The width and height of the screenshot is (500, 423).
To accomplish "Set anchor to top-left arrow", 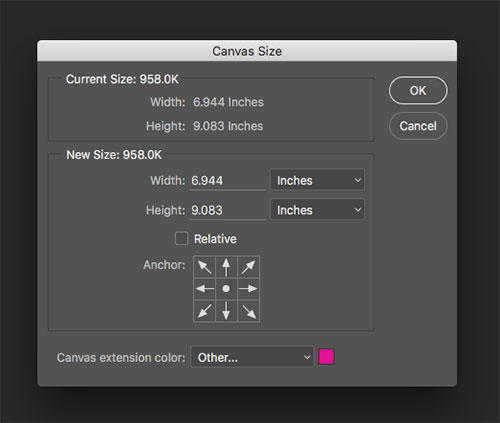I will pos(204,267).
